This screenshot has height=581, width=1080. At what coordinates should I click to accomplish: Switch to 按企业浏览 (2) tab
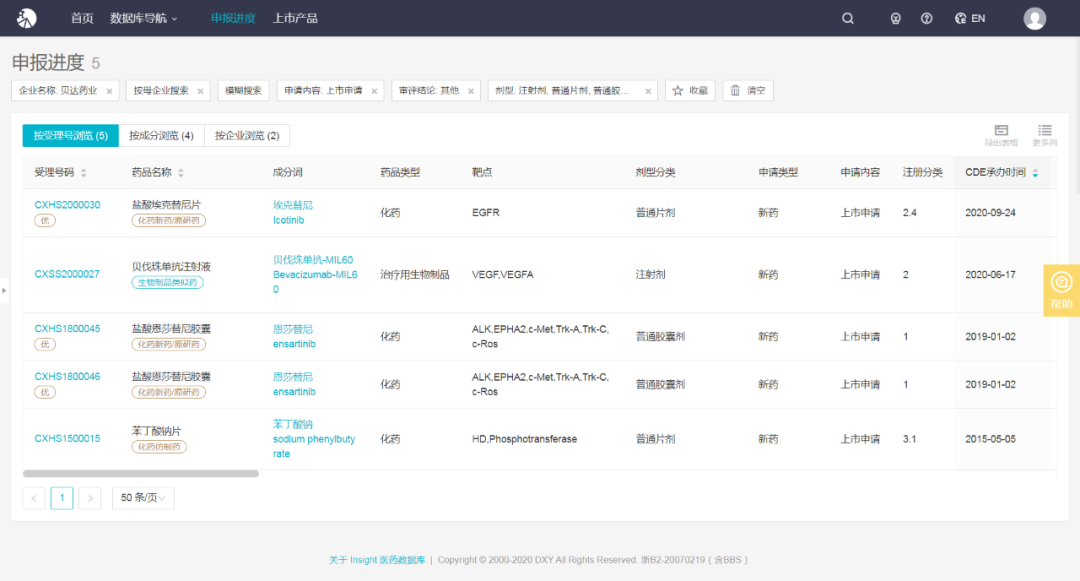point(247,136)
